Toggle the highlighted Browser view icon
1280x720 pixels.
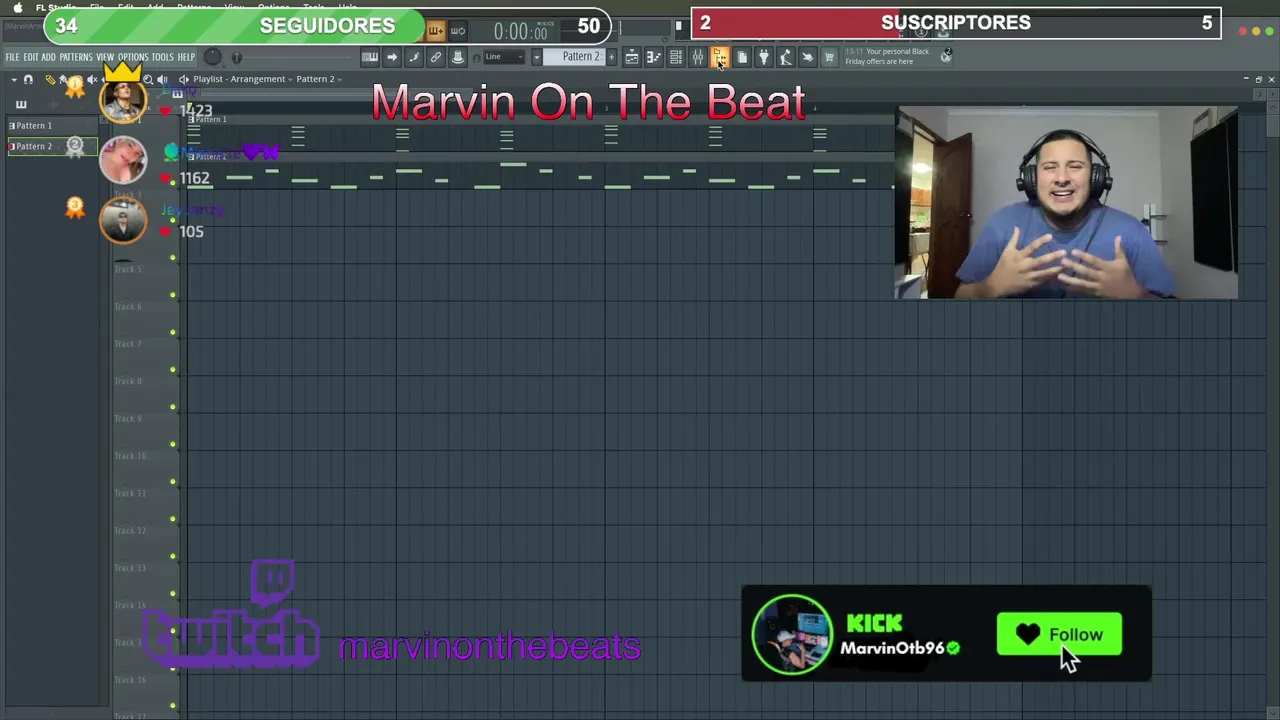(x=720, y=57)
